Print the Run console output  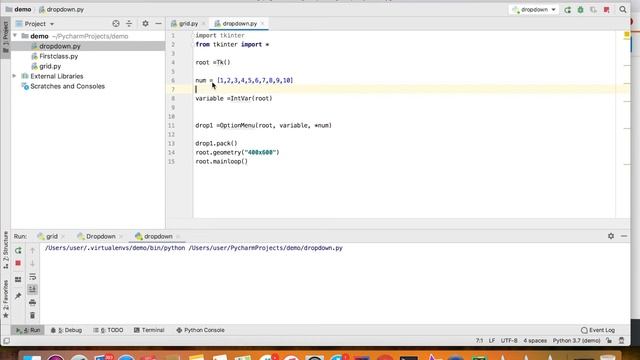[x=33, y=302]
